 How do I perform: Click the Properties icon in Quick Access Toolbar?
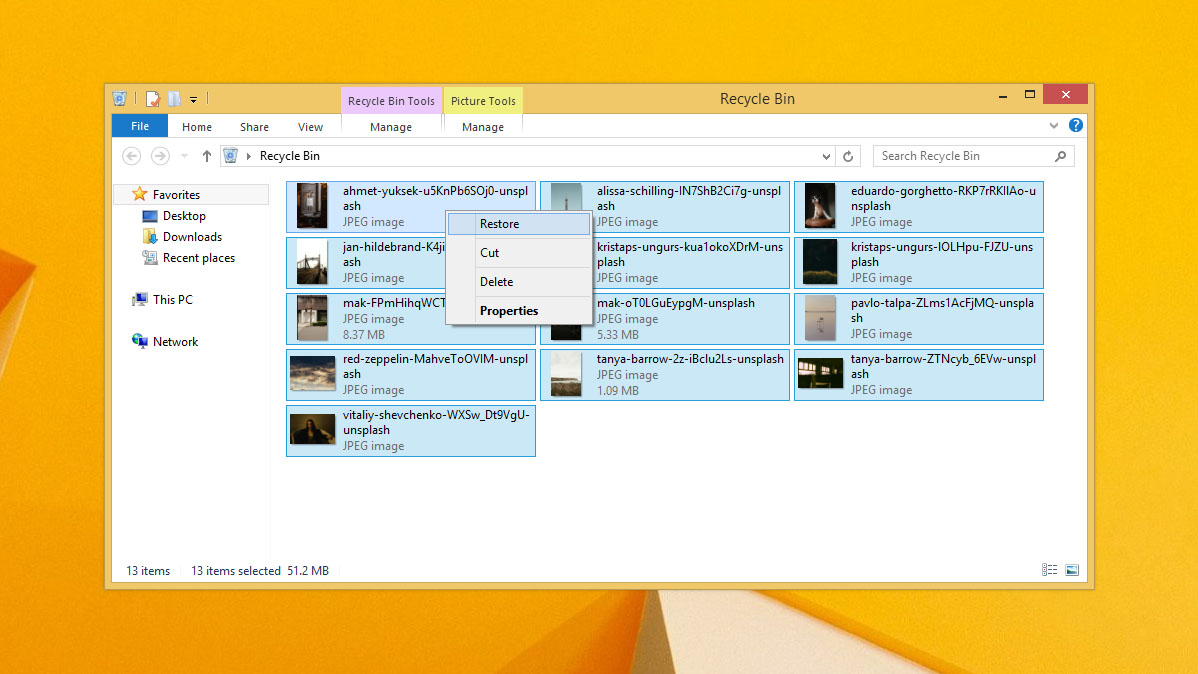pyautogui.click(x=152, y=98)
